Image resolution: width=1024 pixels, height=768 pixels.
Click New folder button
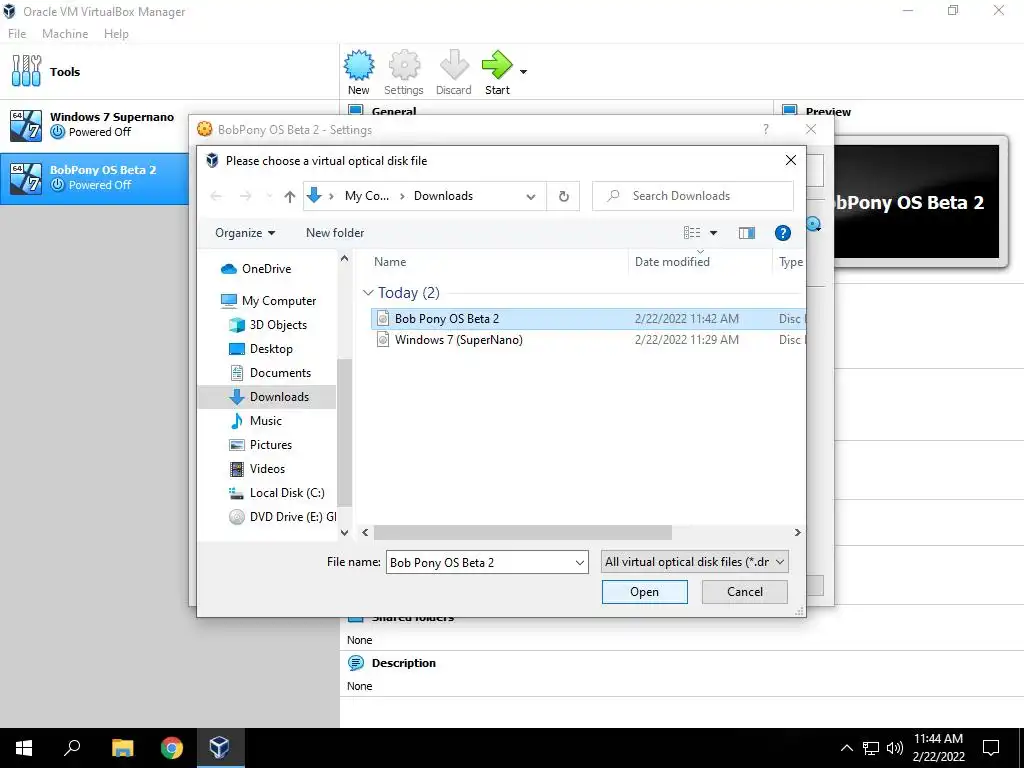coord(335,233)
